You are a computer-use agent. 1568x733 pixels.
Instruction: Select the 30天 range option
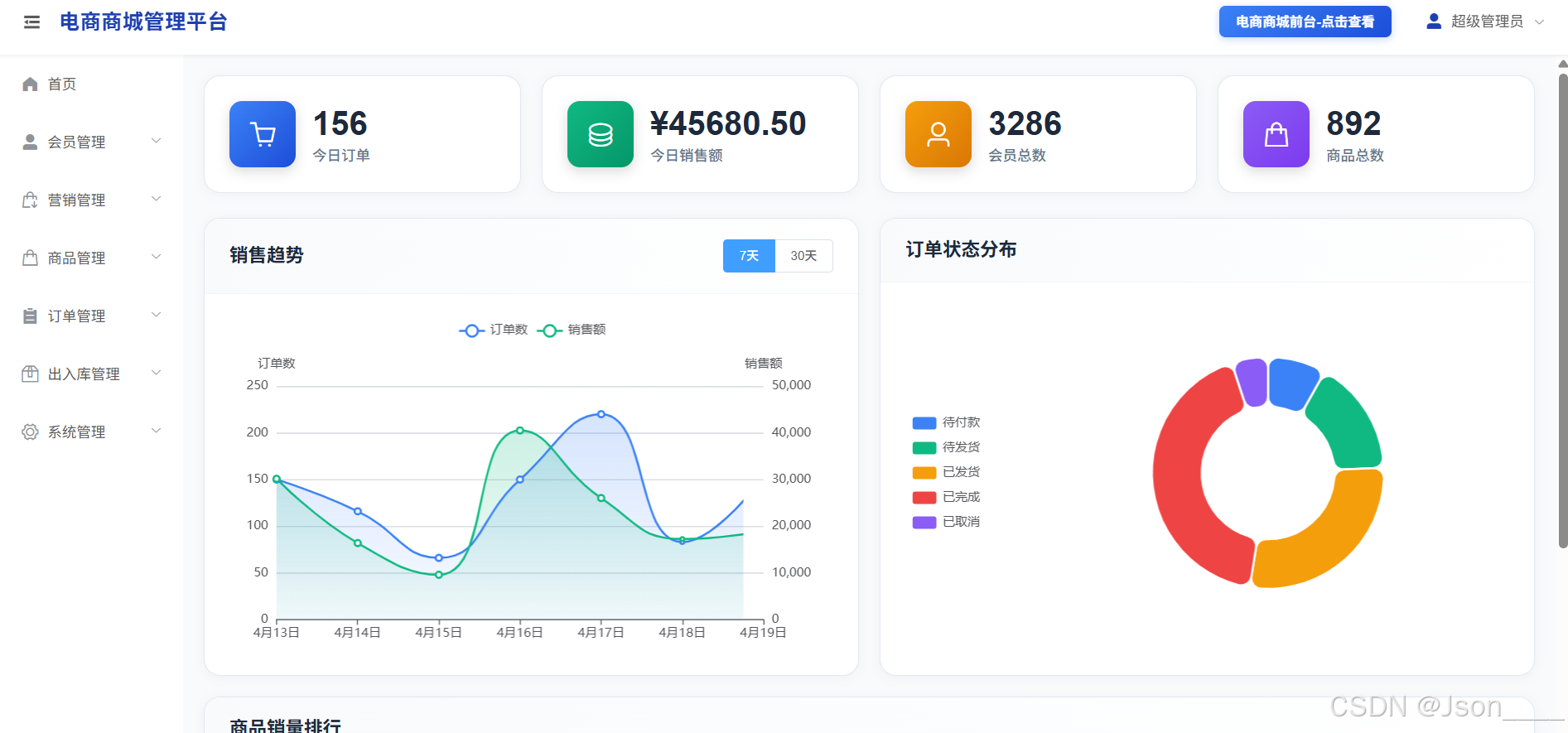(x=803, y=256)
